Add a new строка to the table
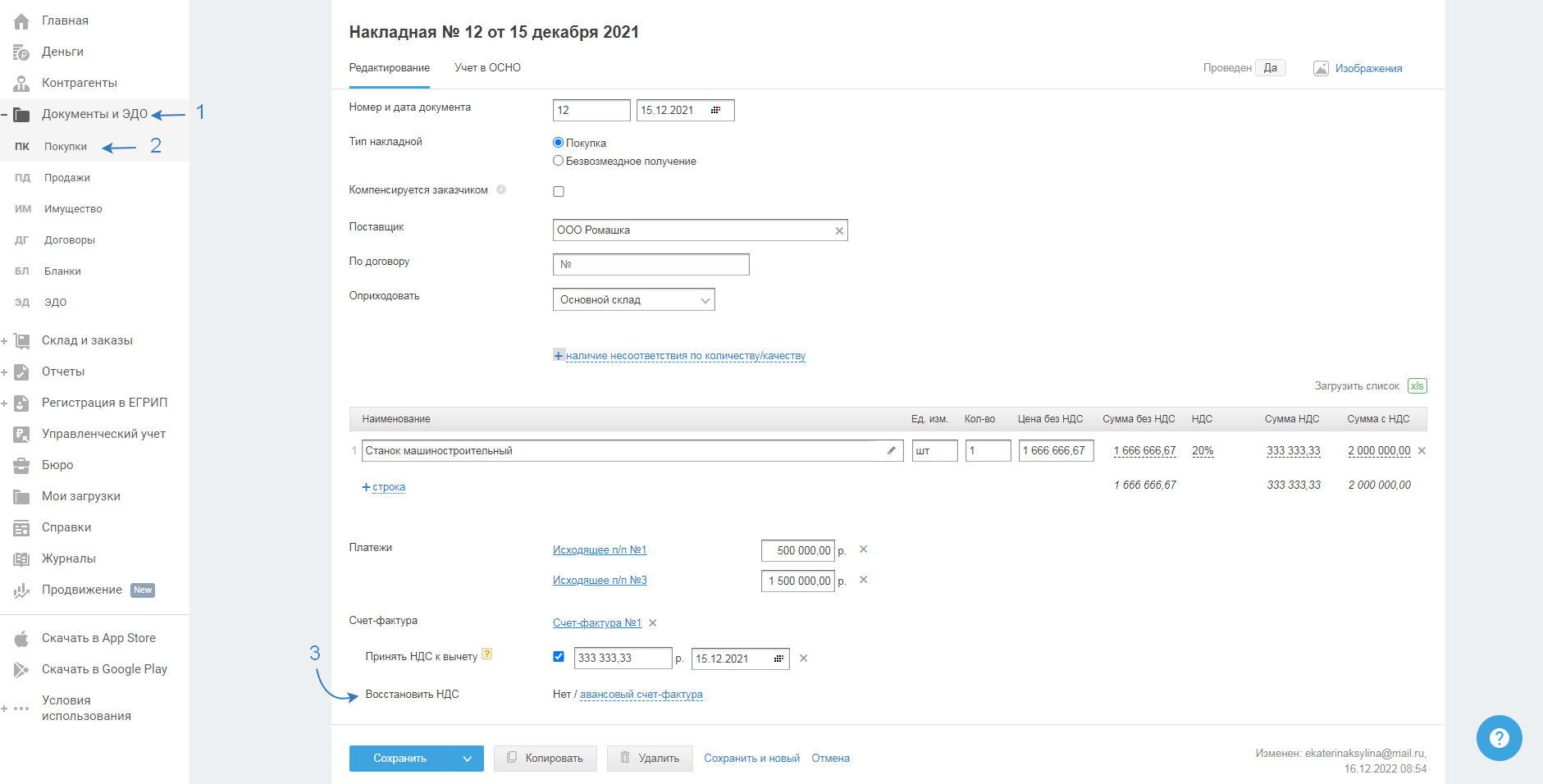 (384, 487)
